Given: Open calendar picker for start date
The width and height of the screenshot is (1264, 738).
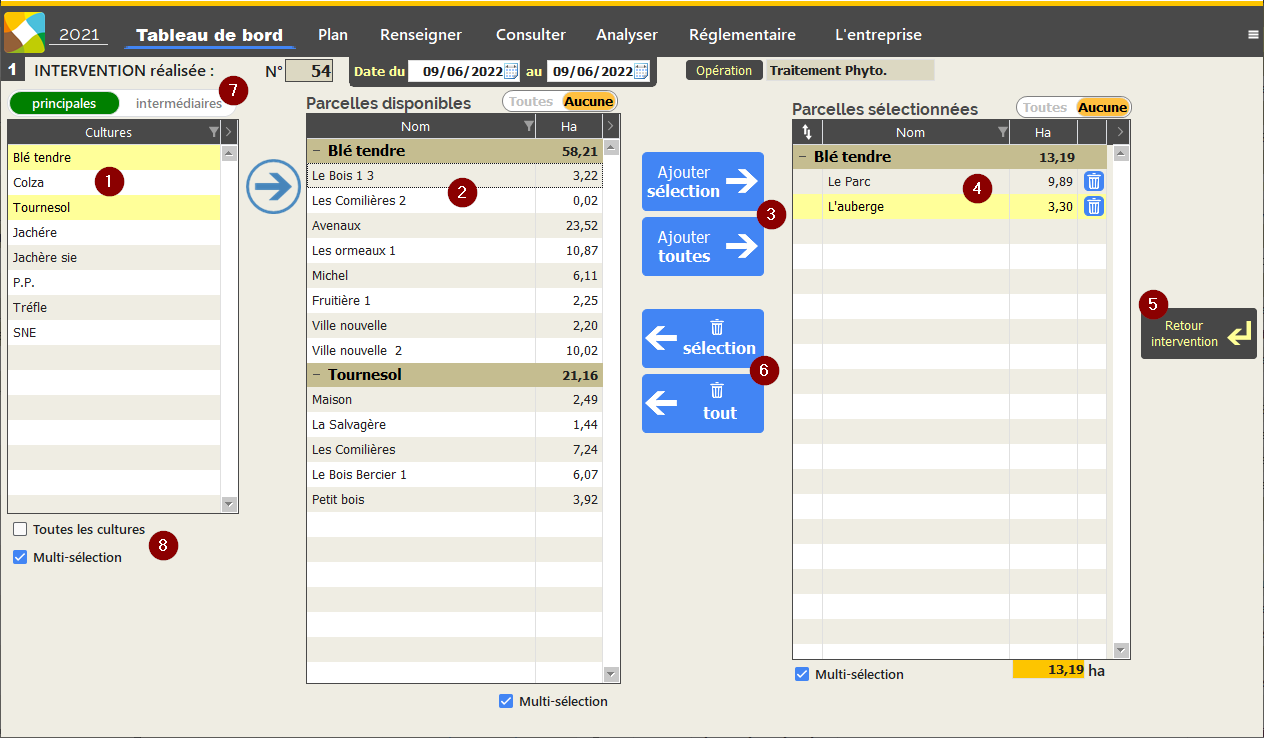Looking at the screenshot, I should (511, 71).
